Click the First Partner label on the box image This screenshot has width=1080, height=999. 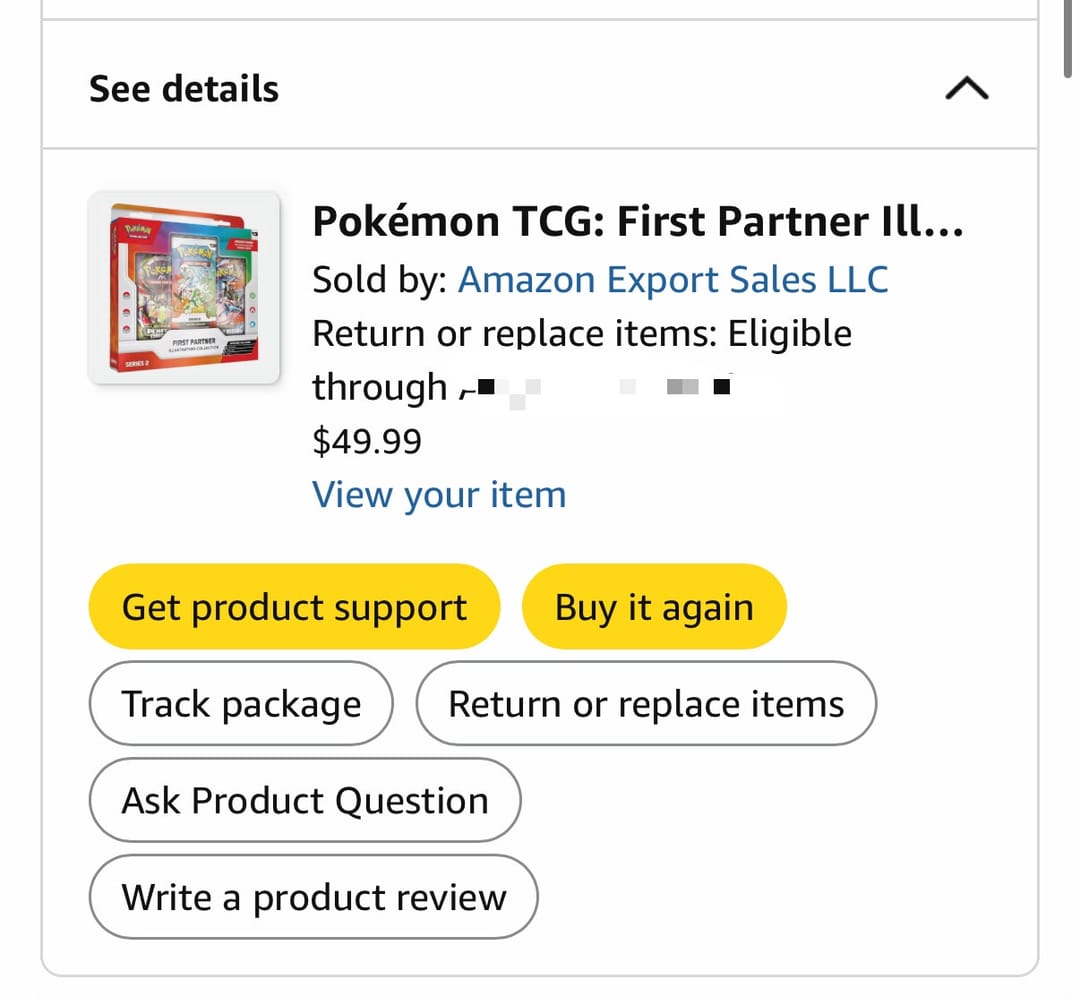click(194, 342)
